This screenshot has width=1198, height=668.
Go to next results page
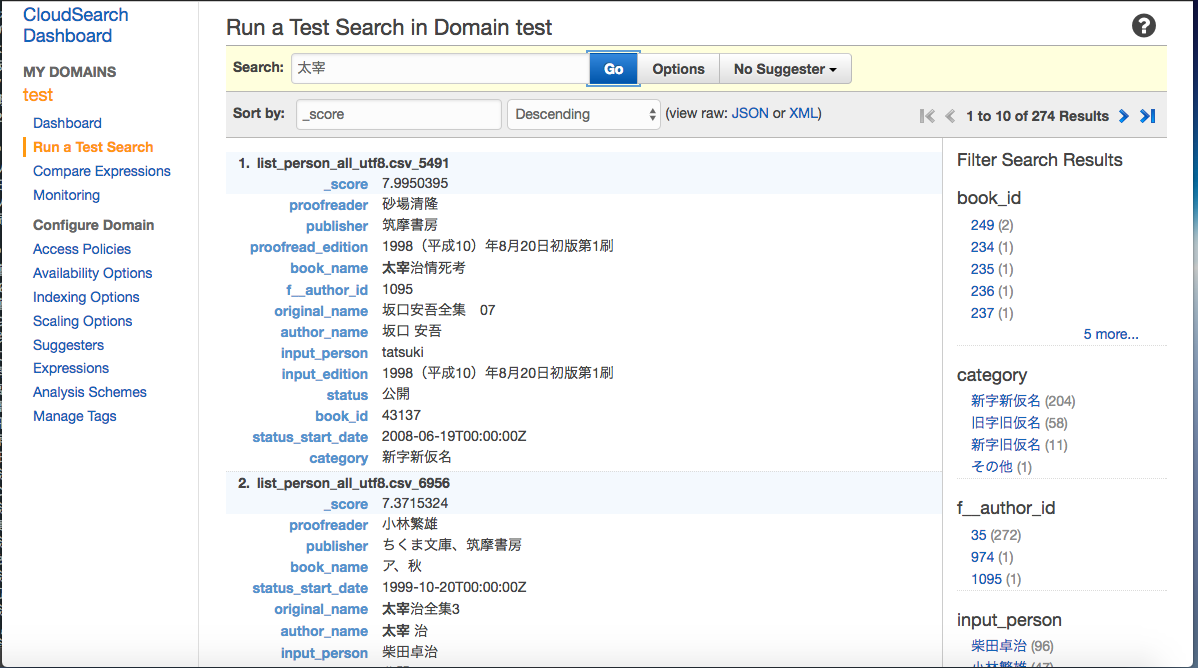coord(1124,116)
